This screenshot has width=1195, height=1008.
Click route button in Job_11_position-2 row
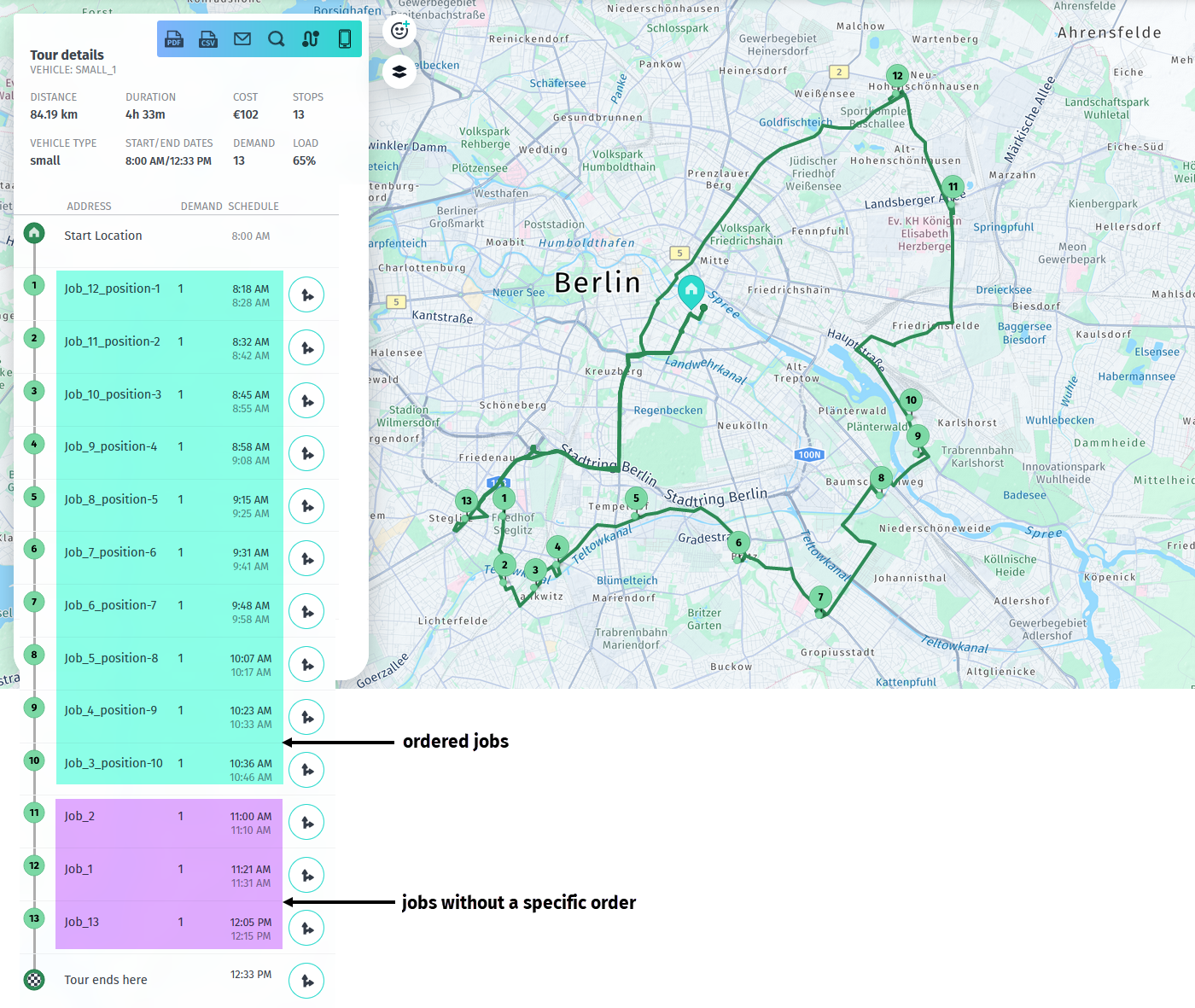pos(306,348)
